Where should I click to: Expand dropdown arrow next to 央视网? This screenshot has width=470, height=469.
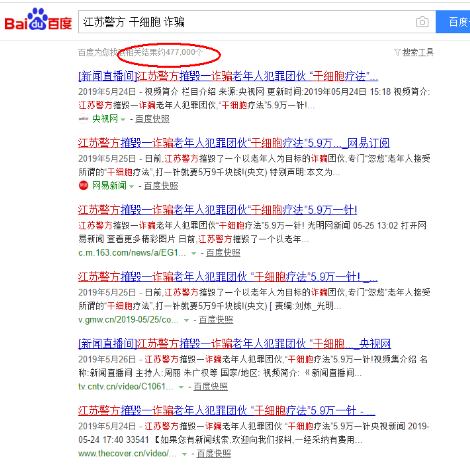pyautogui.click(x=123, y=119)
